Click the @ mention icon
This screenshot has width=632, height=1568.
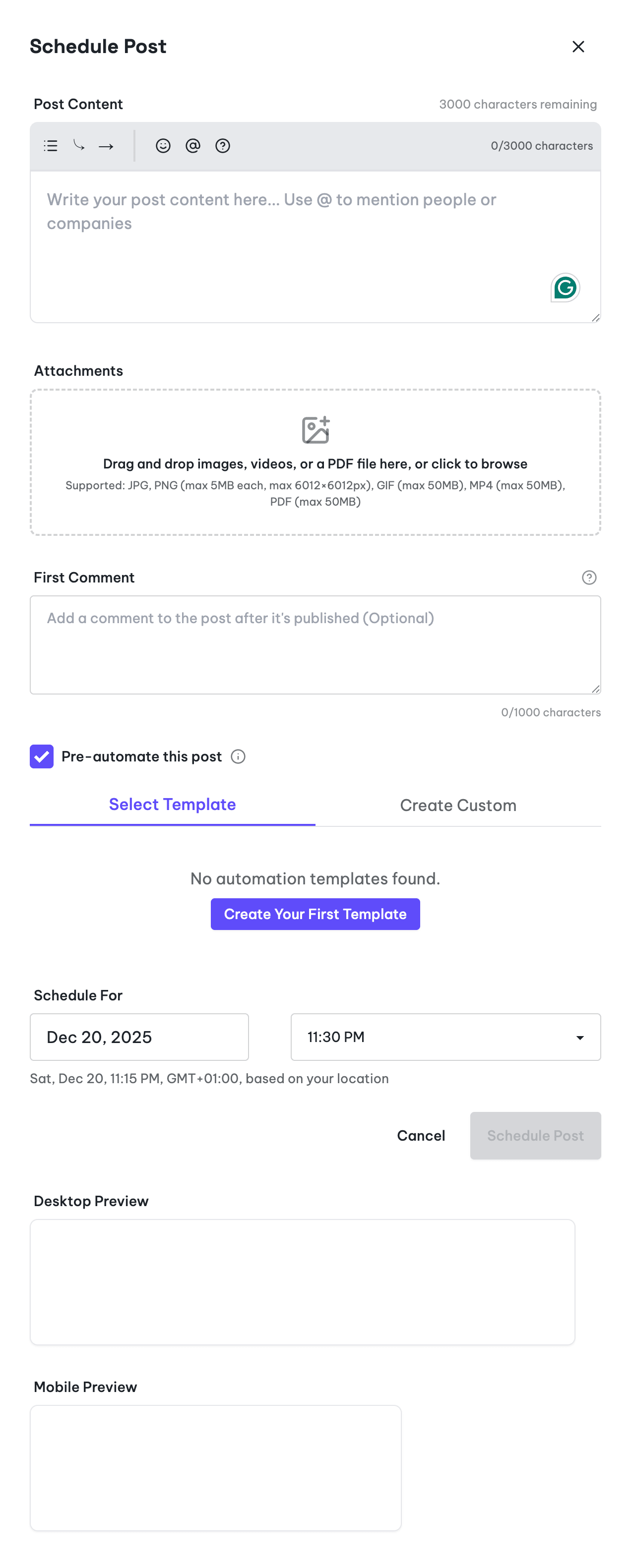tap(192, 145)
